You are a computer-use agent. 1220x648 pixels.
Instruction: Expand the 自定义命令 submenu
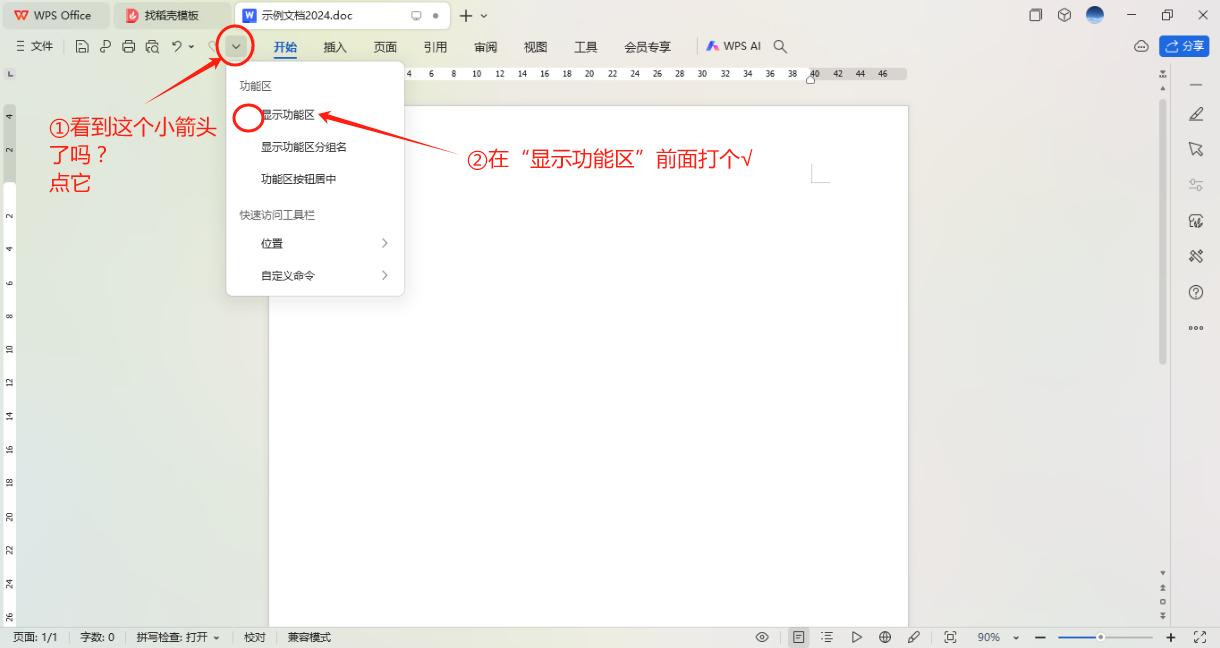click(x=315, y=275)
